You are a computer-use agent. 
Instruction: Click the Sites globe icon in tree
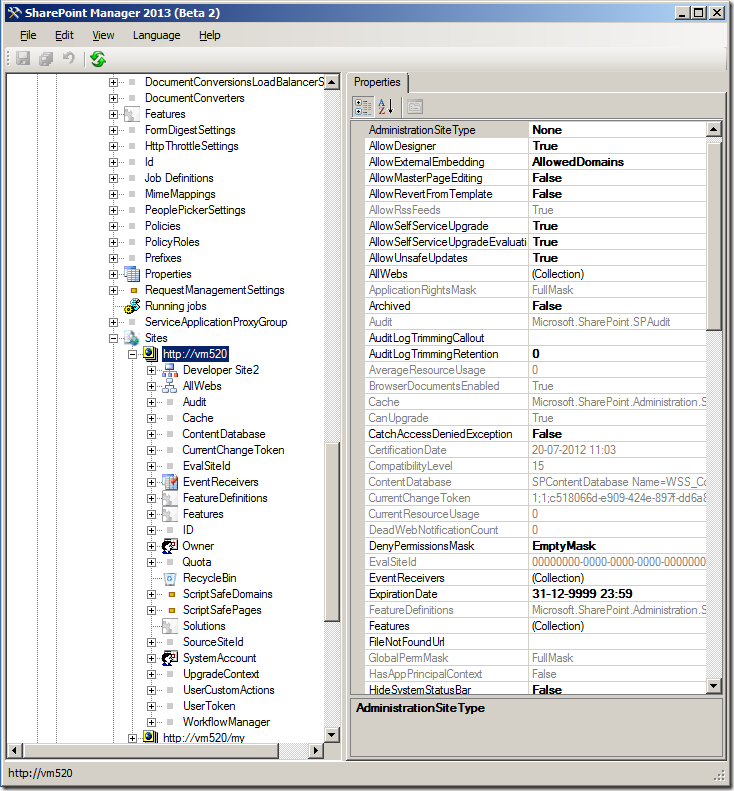(132, 338)
